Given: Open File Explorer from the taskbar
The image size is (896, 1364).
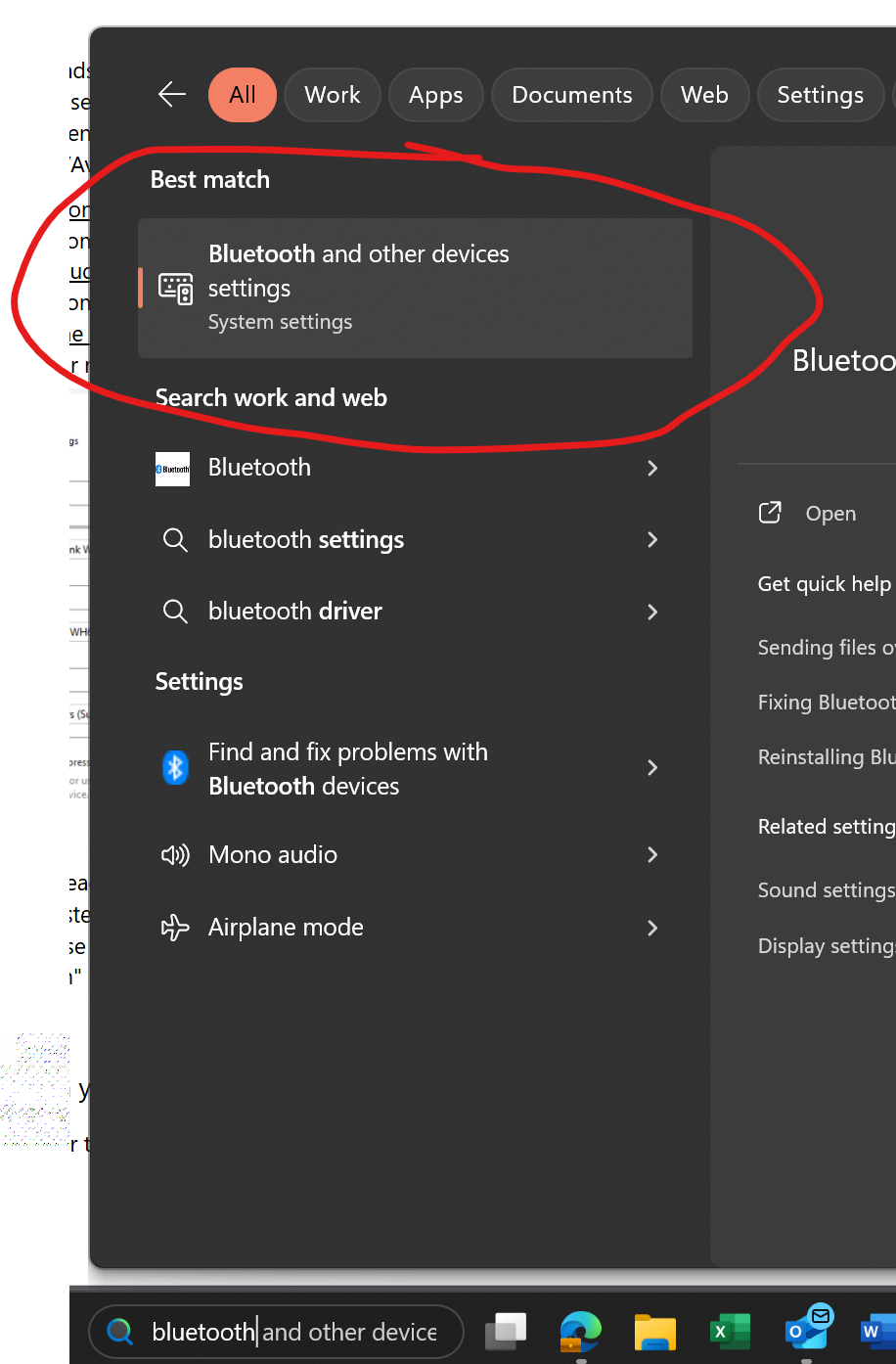Looking at the screenshot, I should (x=655, y=1333).
